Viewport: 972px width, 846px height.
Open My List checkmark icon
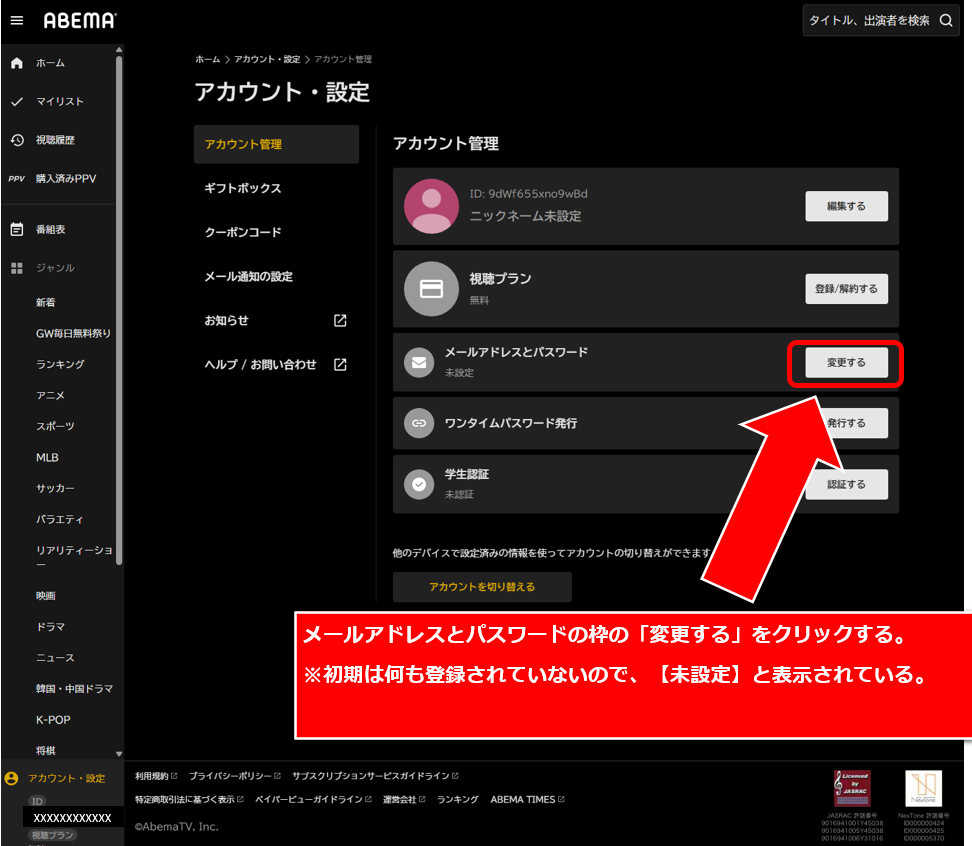point(16,102)
